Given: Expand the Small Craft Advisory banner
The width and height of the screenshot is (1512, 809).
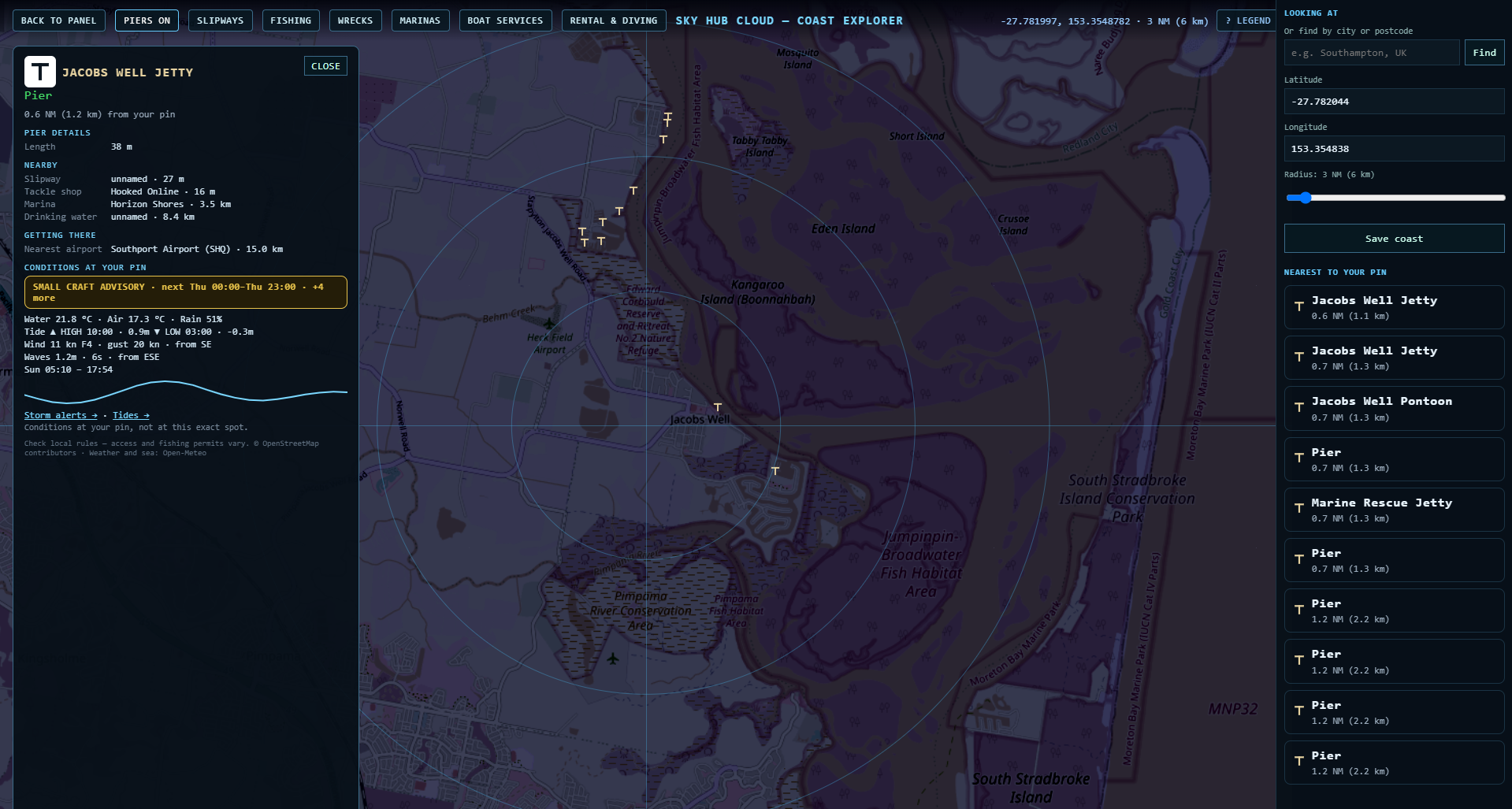Looking at the screenshot, I should point(185,292).
